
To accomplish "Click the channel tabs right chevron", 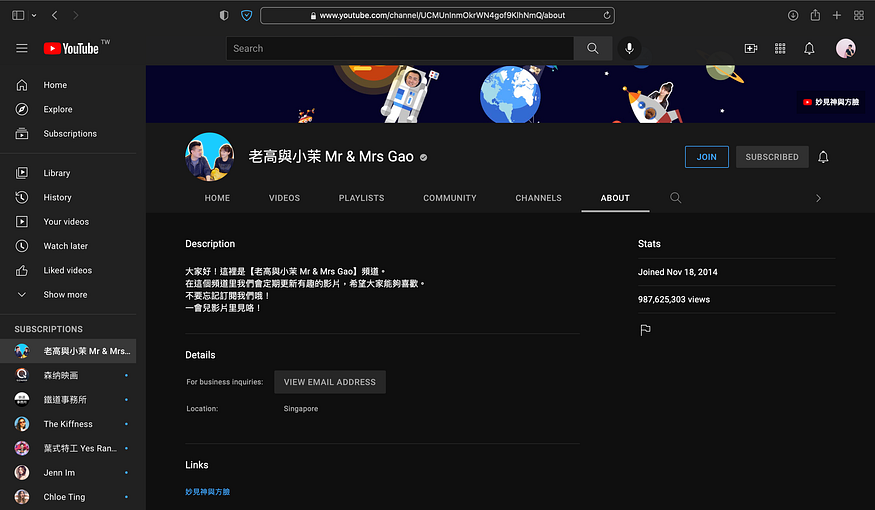I will [x=818, y=198].
